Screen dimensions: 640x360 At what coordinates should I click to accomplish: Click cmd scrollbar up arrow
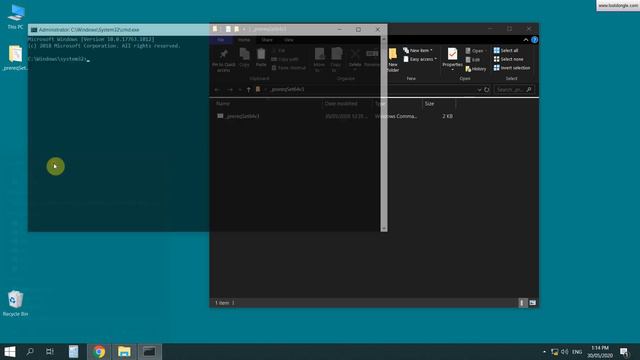pos(384,39)
